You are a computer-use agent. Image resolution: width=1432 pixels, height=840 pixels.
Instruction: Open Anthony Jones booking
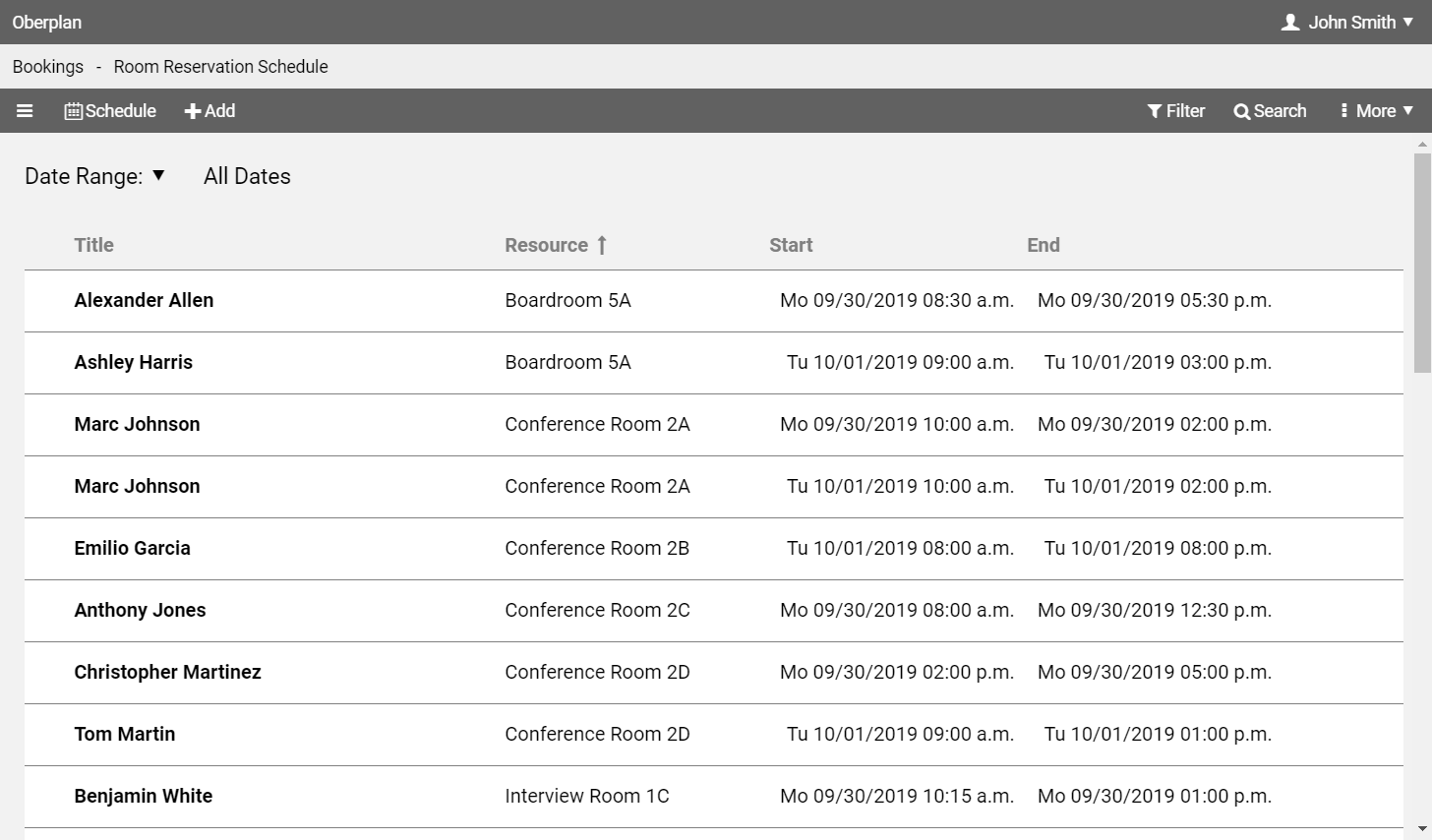click(x=140, y=610)
